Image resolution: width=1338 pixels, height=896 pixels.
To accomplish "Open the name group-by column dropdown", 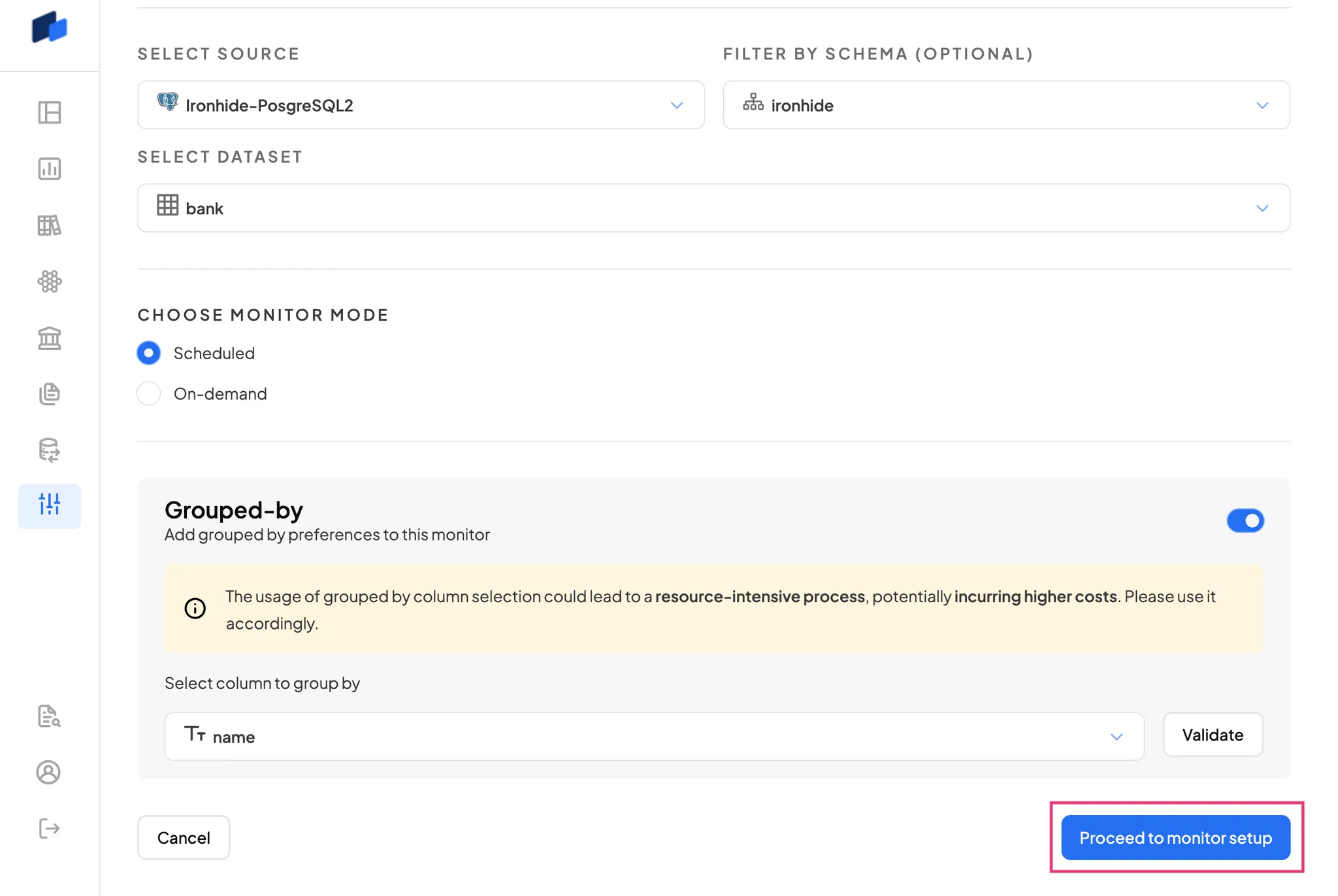I will click(x=654, y=737).
